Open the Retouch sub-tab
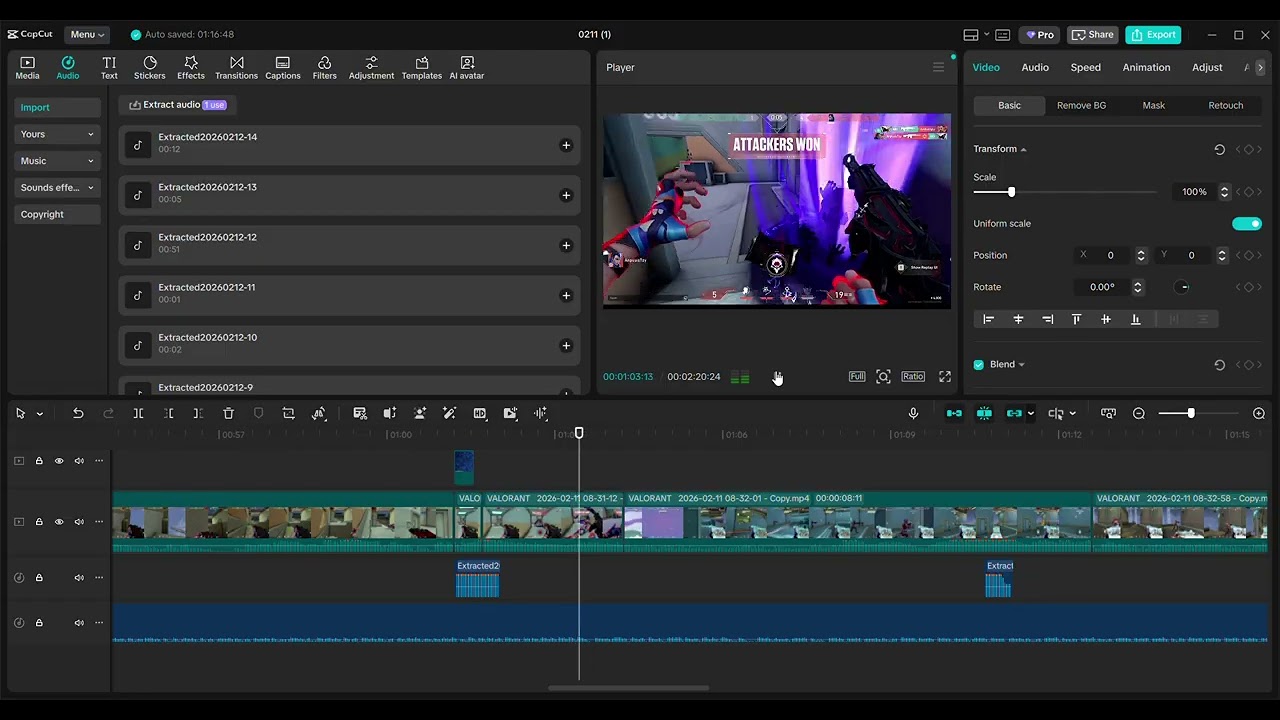This screenshot has height=720, width=1280. [x=1225, y=105]
